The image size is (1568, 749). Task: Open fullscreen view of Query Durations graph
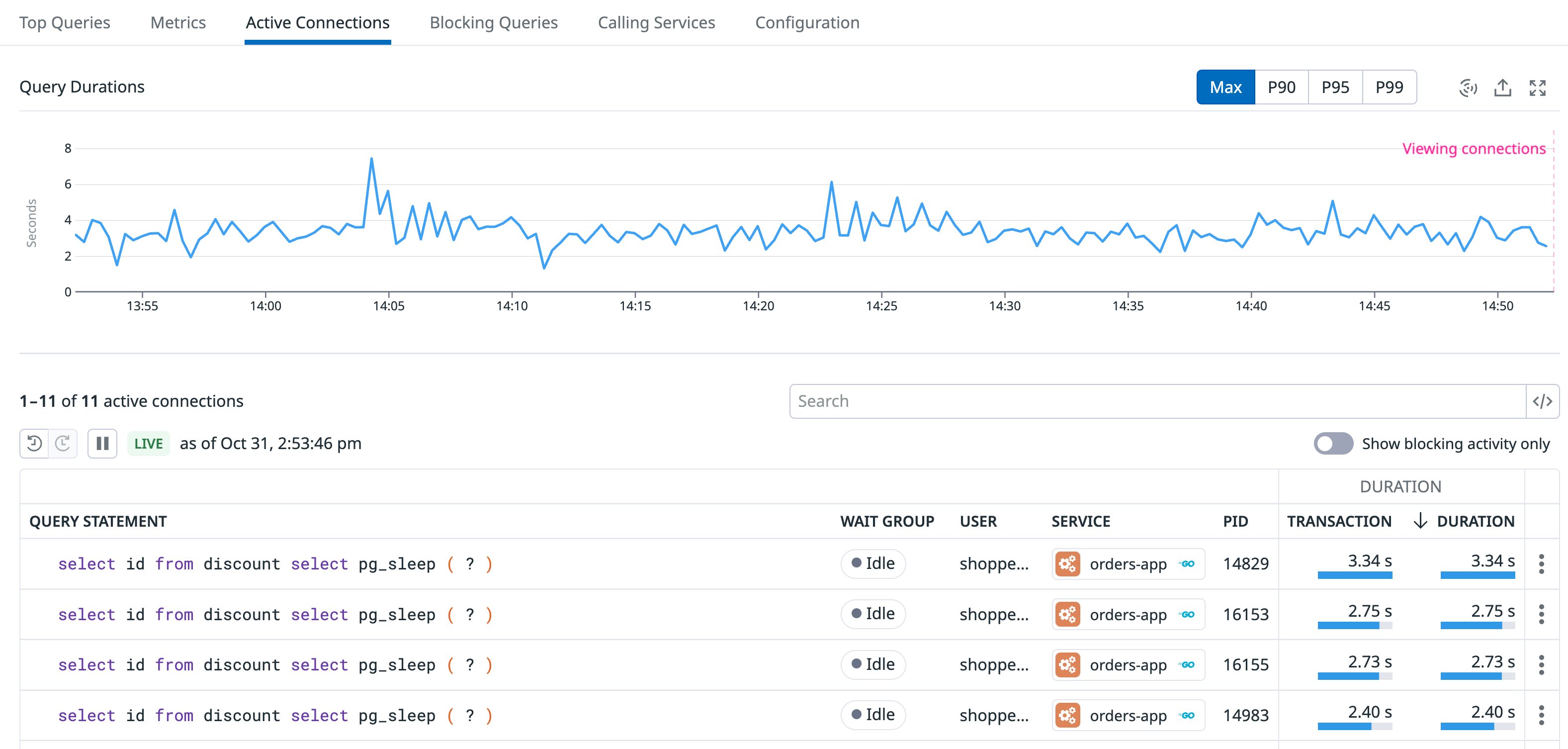tap(1537, 88)
